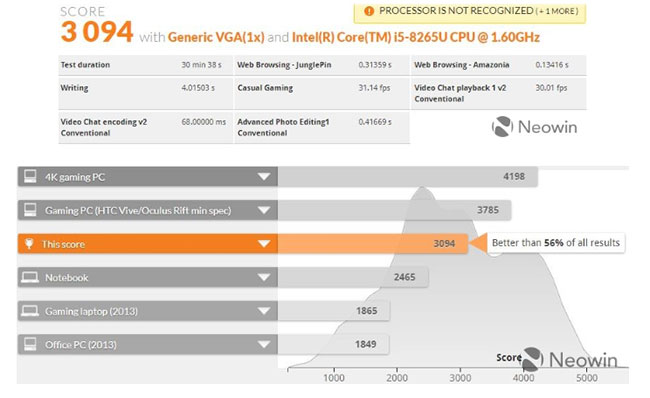The image size is (650, 398).
Task: Open the Generic VGA(1x) link
Action: pos(216,37)
